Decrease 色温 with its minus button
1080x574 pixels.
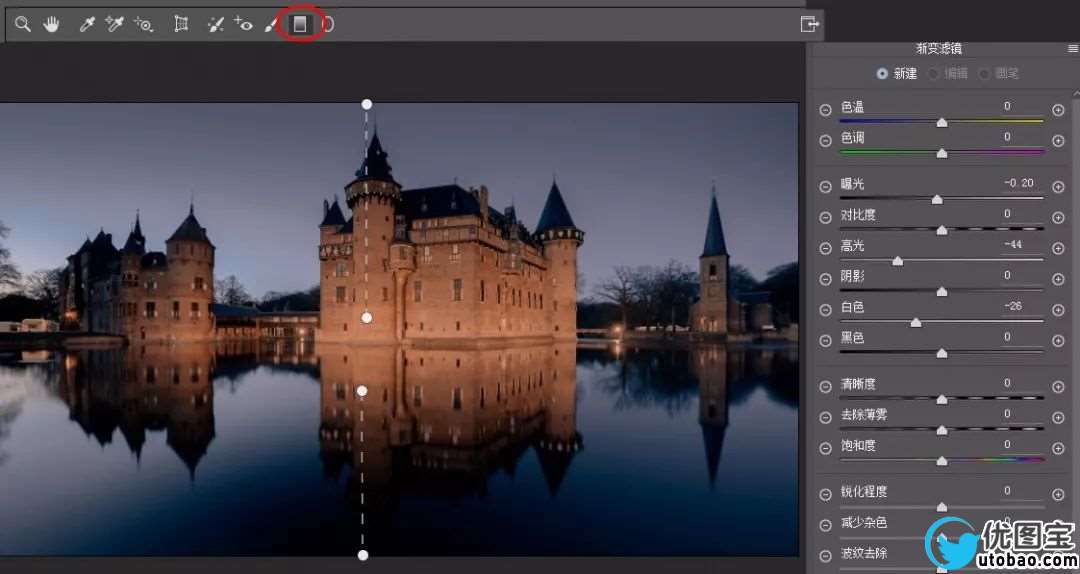[825, 110]
